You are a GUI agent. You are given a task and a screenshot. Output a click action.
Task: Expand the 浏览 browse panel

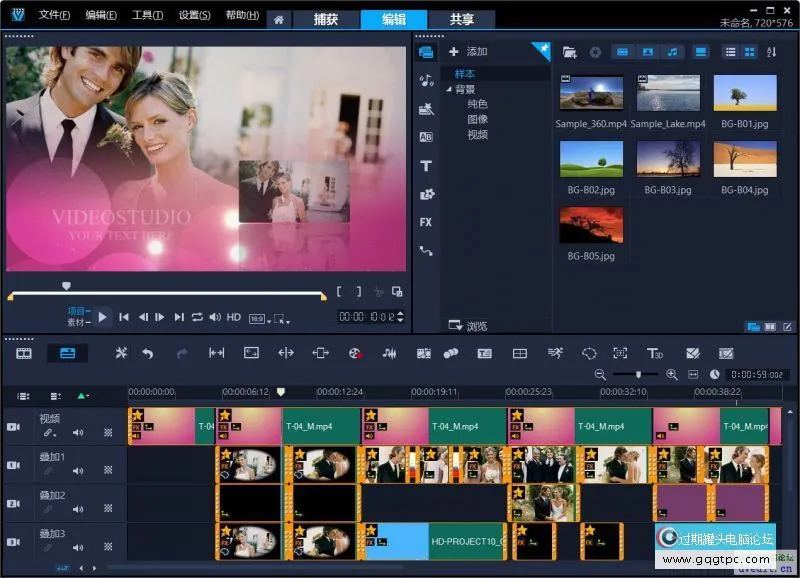tap(468, 326)
